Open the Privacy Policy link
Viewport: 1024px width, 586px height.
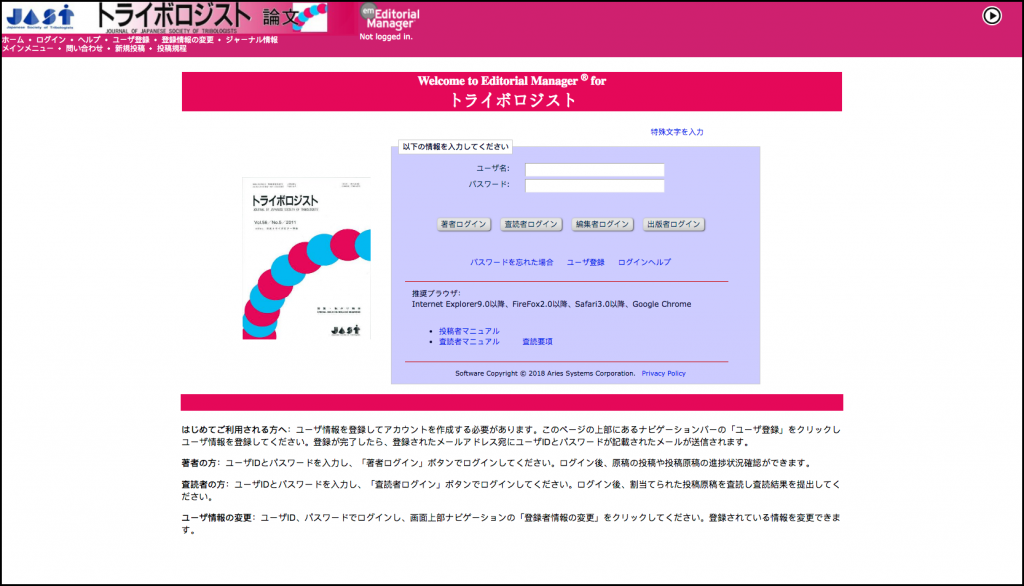pyautogui.click(x=664, y=374)
